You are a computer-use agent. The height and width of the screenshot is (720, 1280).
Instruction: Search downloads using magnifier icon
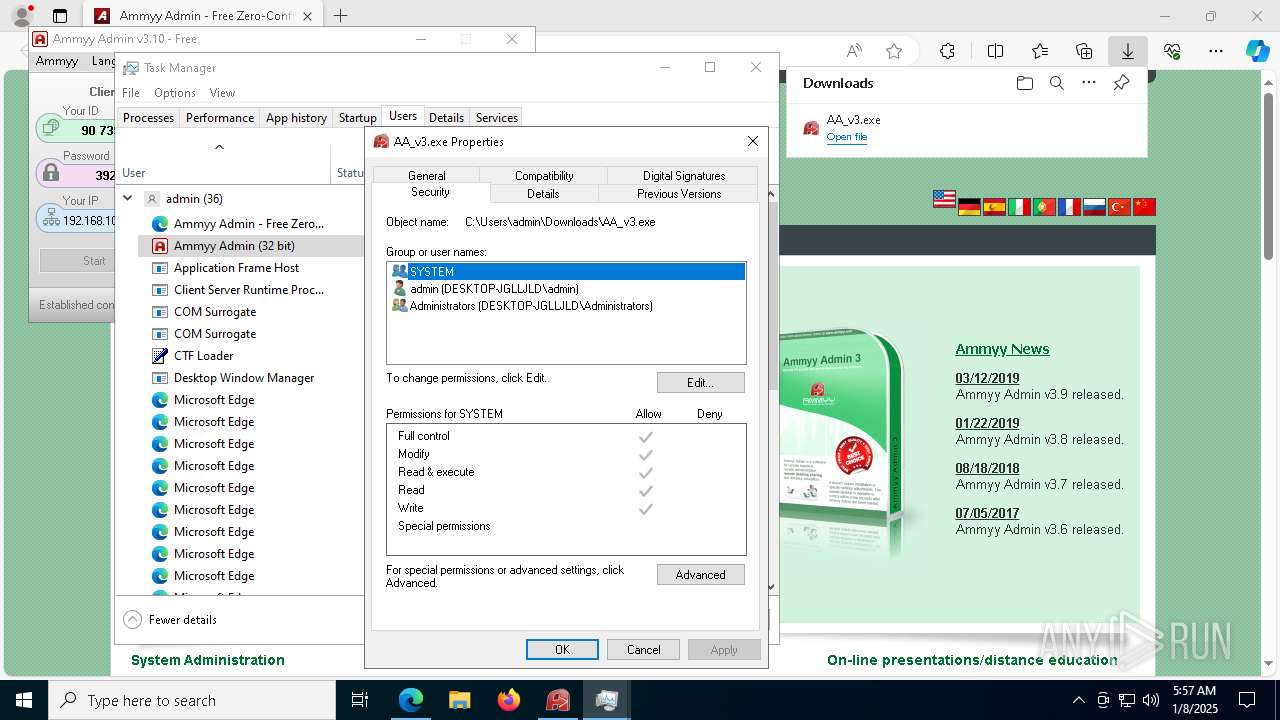(x=1056, y=83)
